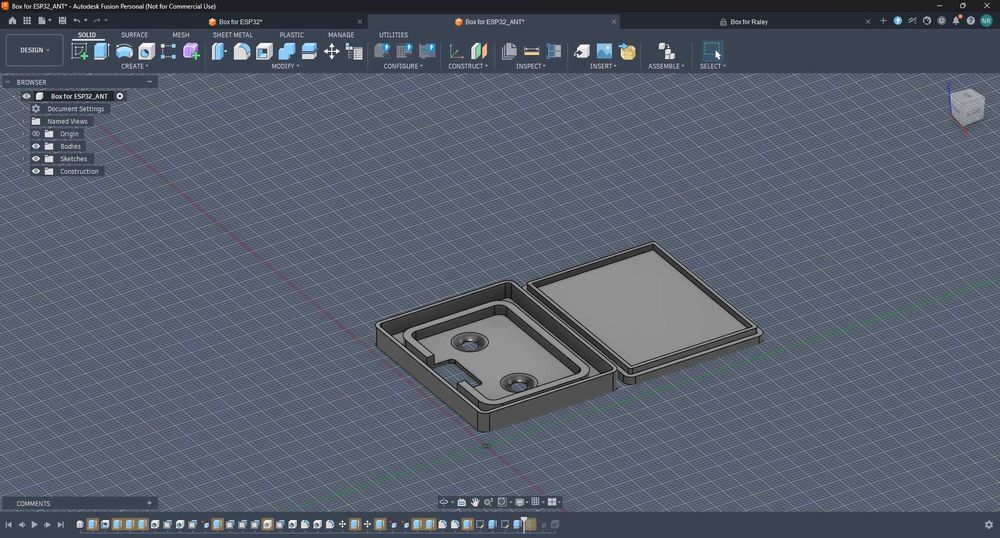Switch to the PLASTIC tab

(x=291, y=35)
